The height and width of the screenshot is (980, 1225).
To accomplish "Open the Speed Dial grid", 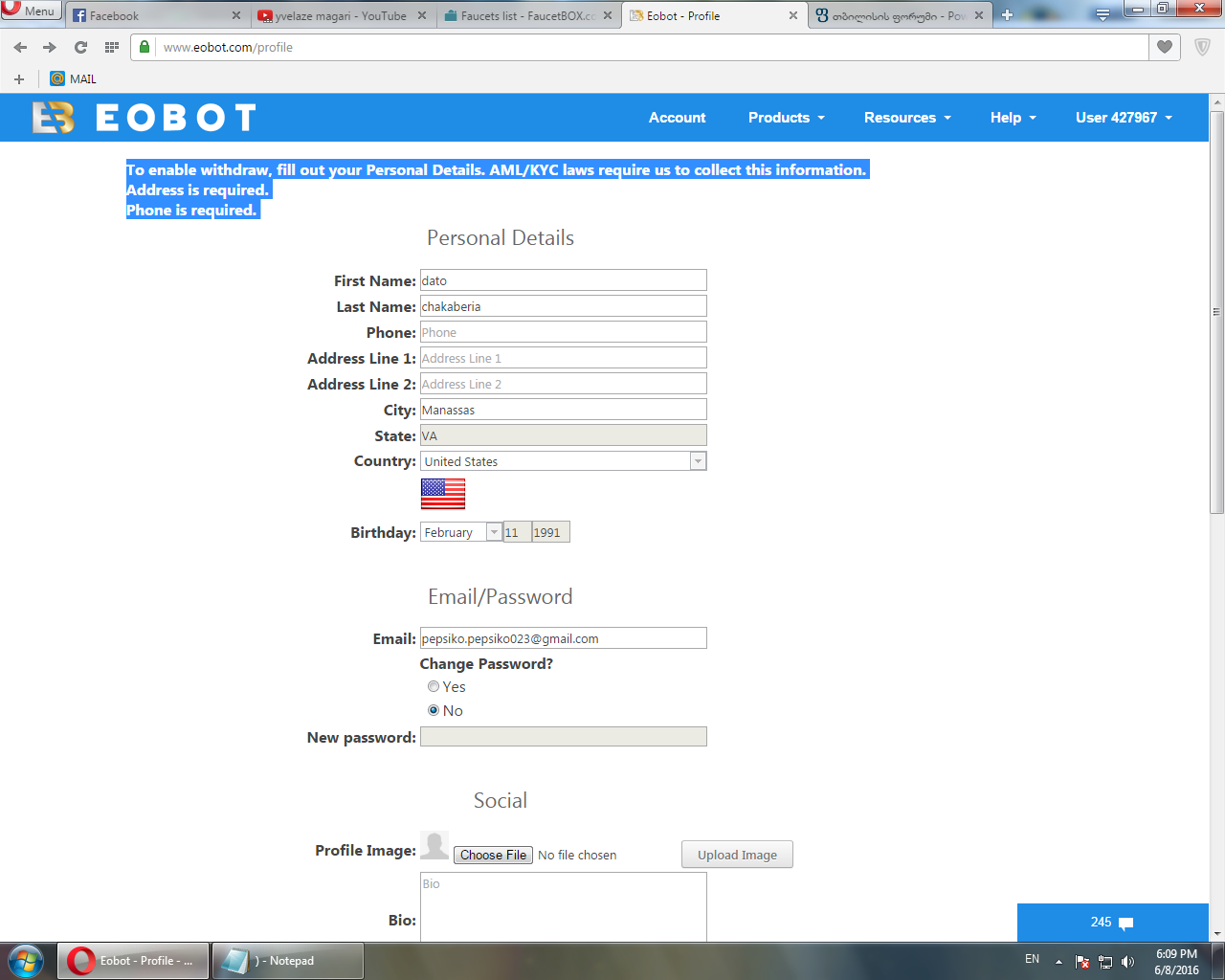I will [112, 47].
